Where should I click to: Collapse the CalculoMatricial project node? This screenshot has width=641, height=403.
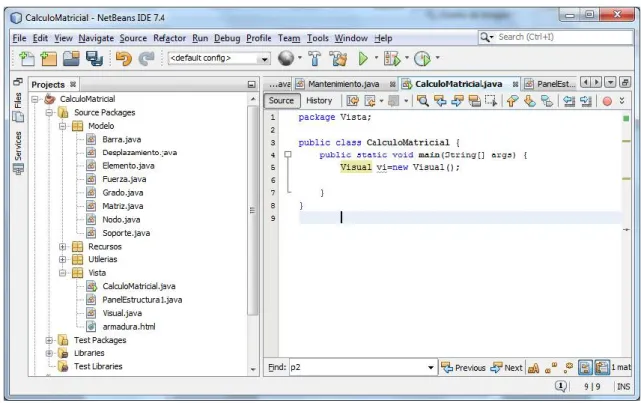(x=35, y=99)
